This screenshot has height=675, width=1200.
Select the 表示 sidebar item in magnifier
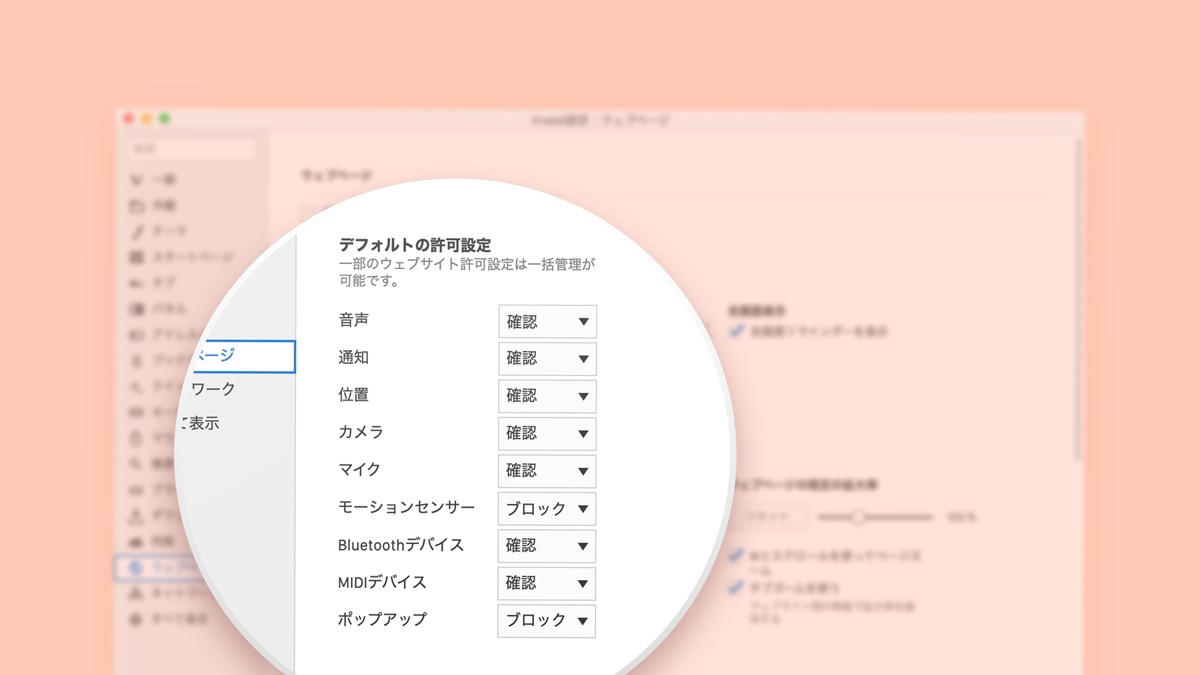pos(203,423)
